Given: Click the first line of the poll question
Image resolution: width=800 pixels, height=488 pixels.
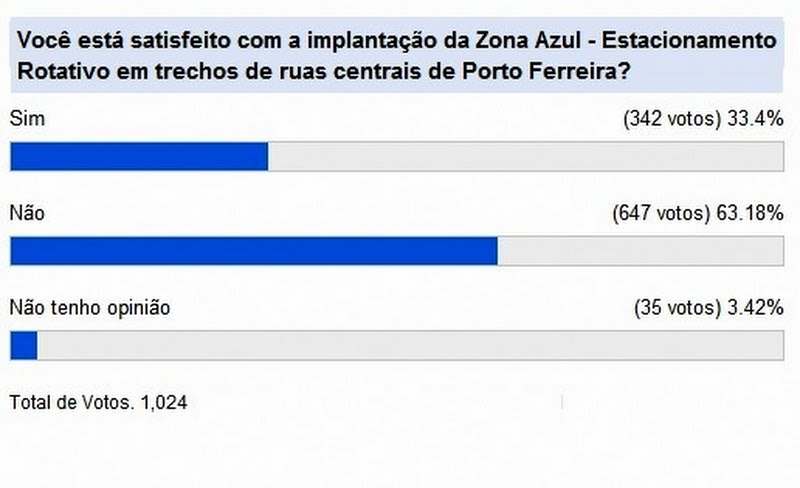Looking at the screenshot, I should point(396,43).
